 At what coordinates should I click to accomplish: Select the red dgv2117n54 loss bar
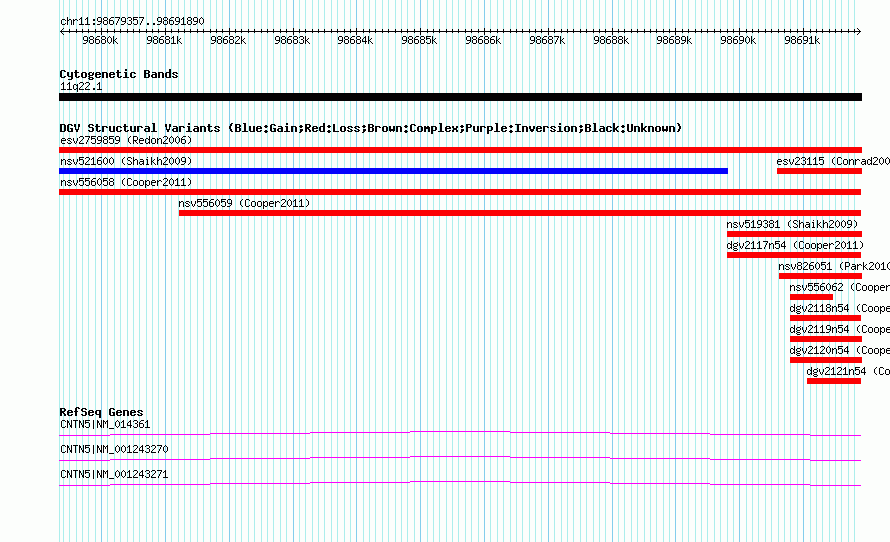click(x=794, y=255)
